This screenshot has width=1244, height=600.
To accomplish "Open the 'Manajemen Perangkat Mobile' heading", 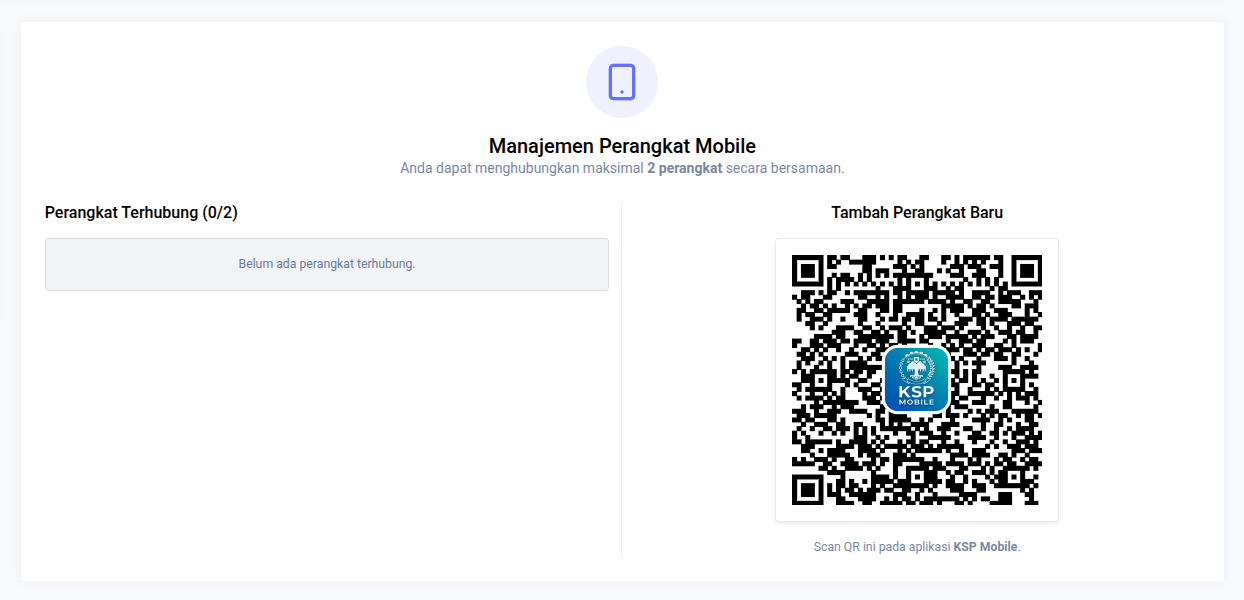I will click(621, 145).
